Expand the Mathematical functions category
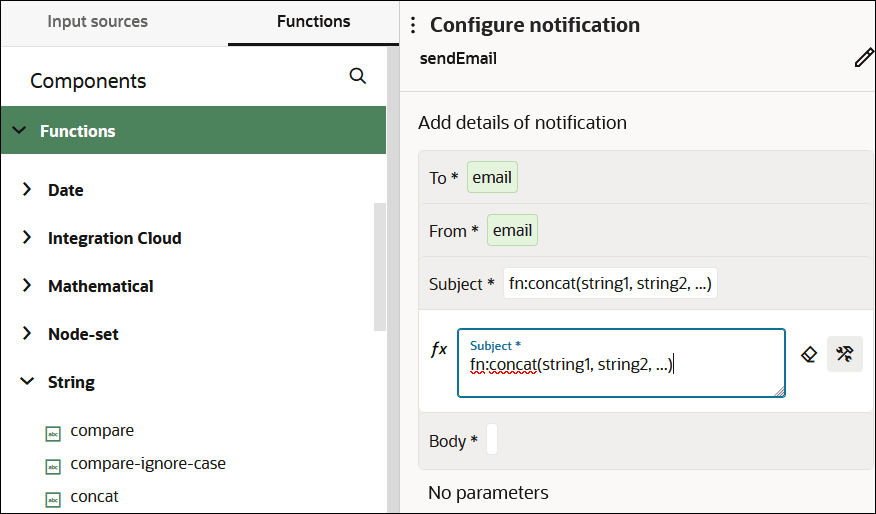 coord(27,286)
